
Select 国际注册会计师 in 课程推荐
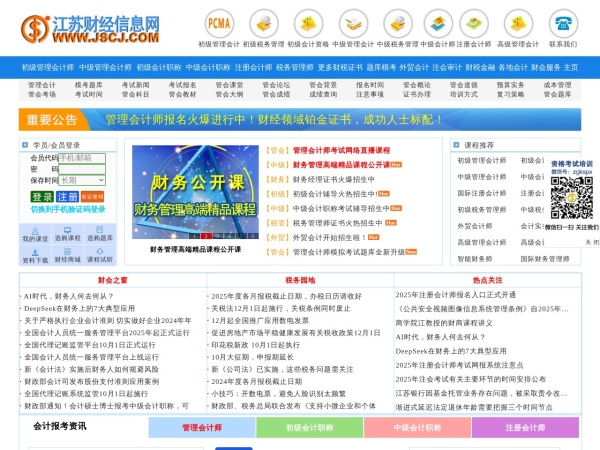click(x=482, y=193)
